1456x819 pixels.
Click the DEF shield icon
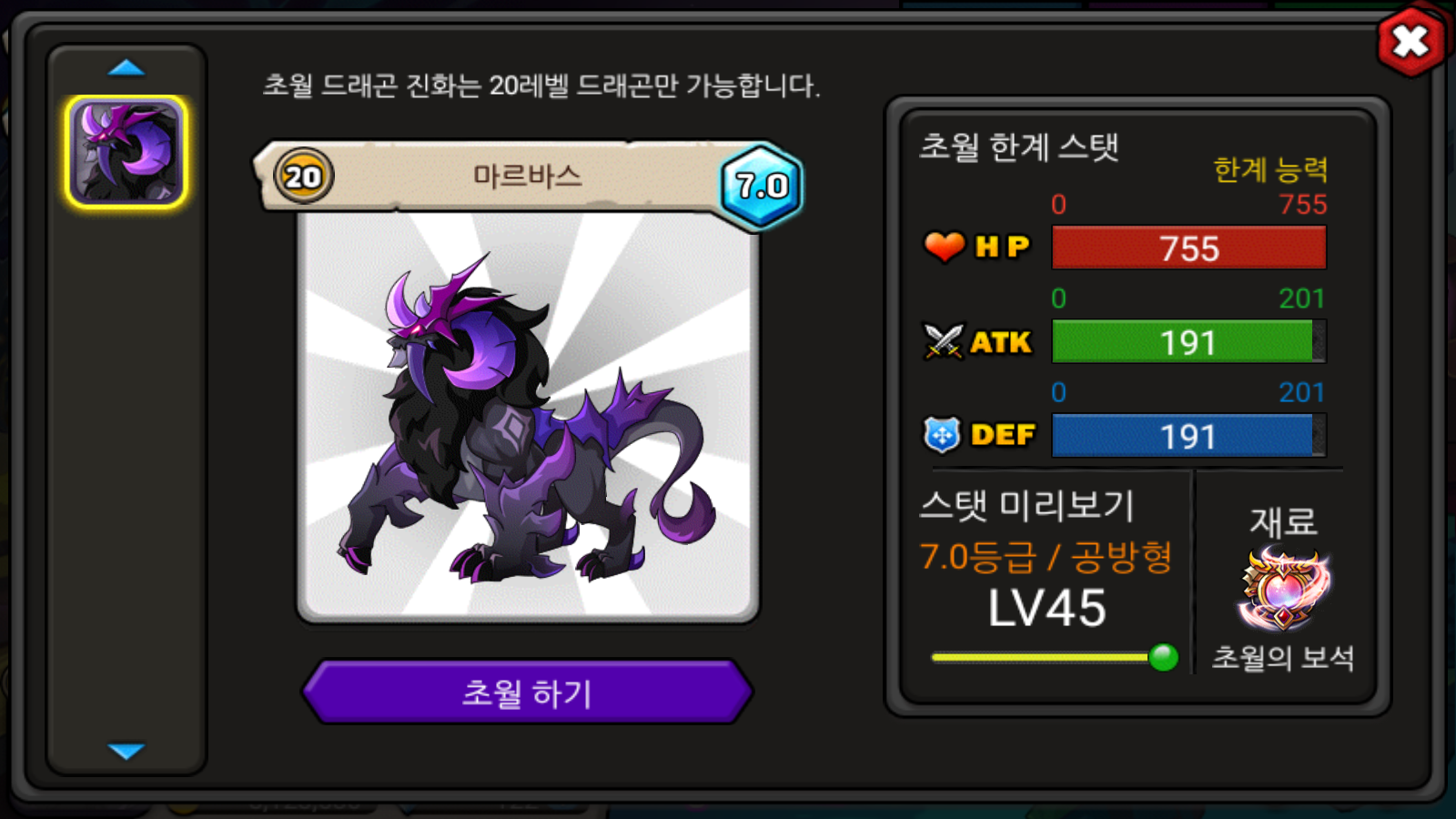coord(942,435)
